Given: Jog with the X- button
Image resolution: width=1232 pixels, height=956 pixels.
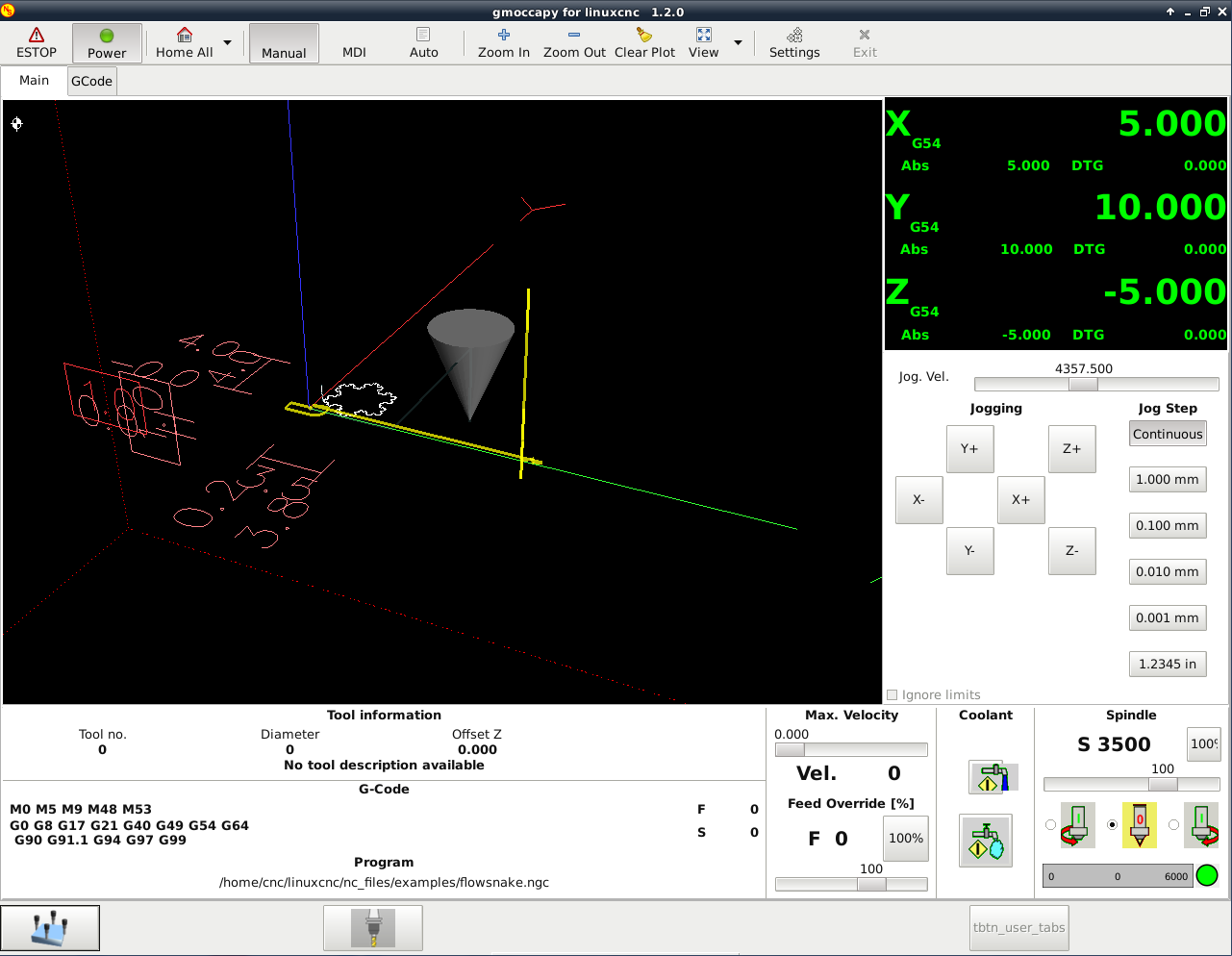Looking at the screenshot, I should 918,500.
